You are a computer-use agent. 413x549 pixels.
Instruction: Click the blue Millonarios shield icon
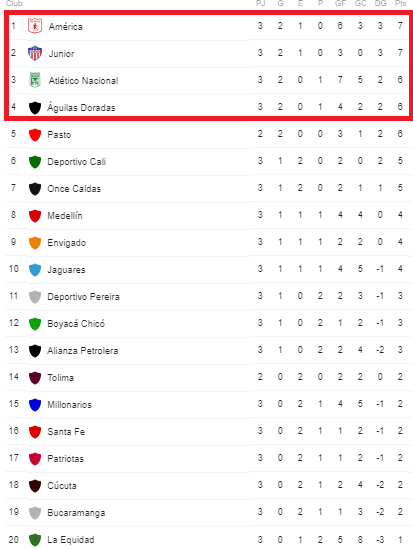pyautogui.click(x=35, y=405)
